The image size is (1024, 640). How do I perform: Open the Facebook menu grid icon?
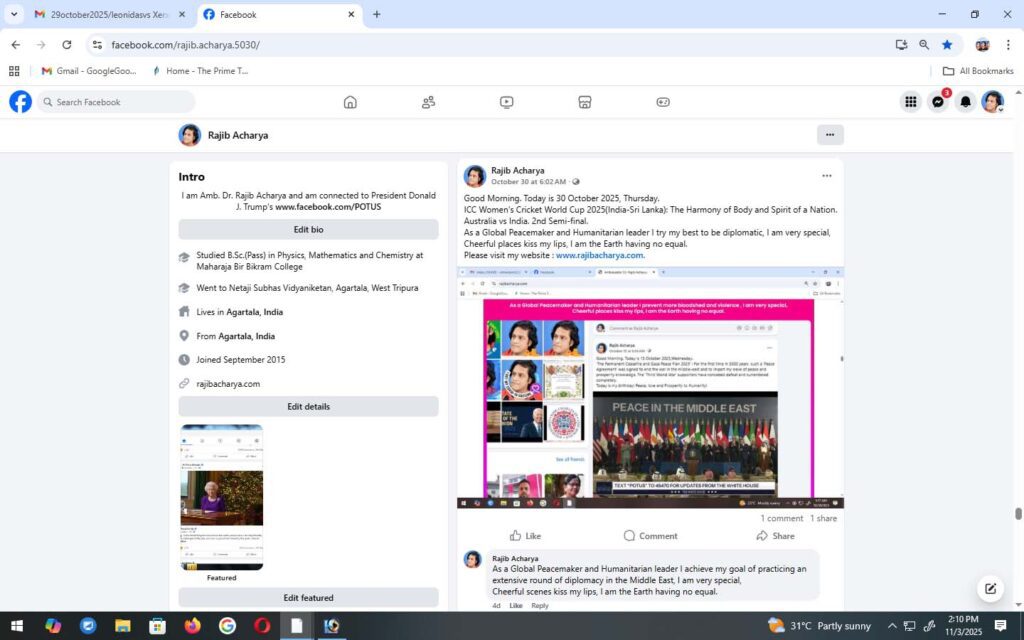(911, 102)
